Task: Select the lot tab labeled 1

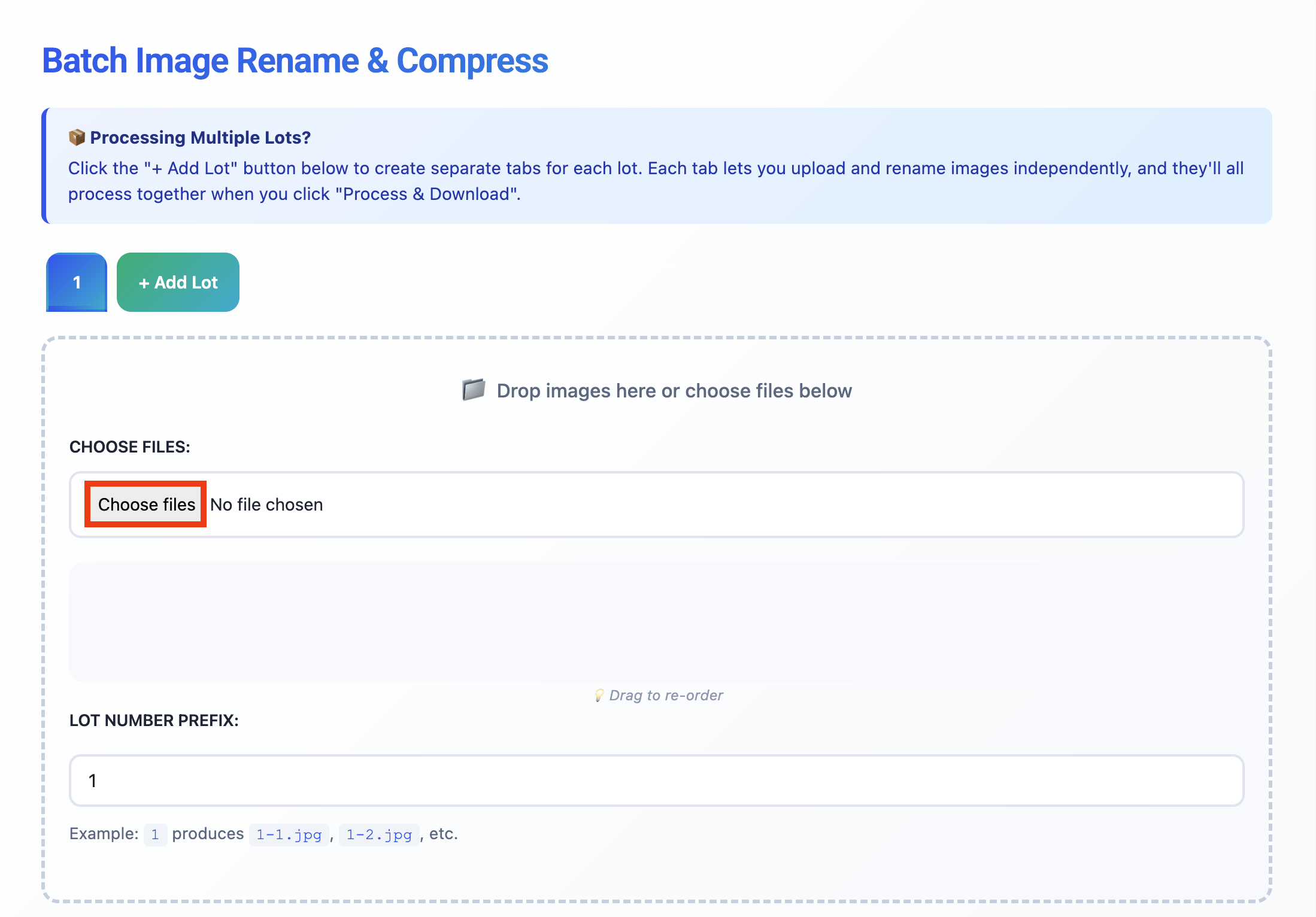Action: tap(77, 282)
